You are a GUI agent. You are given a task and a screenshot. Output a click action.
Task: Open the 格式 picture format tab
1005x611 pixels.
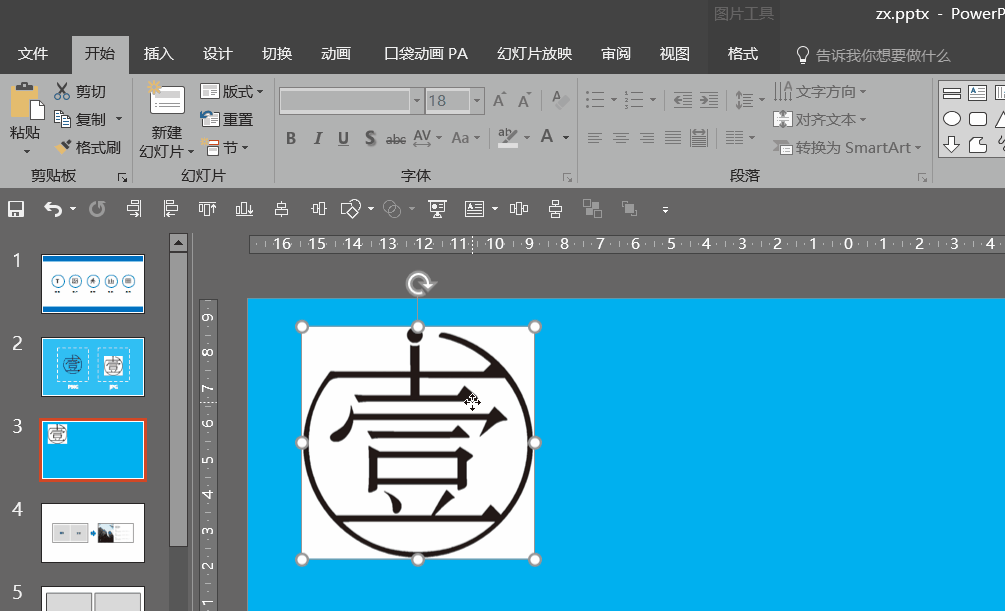tap(743, 54)
